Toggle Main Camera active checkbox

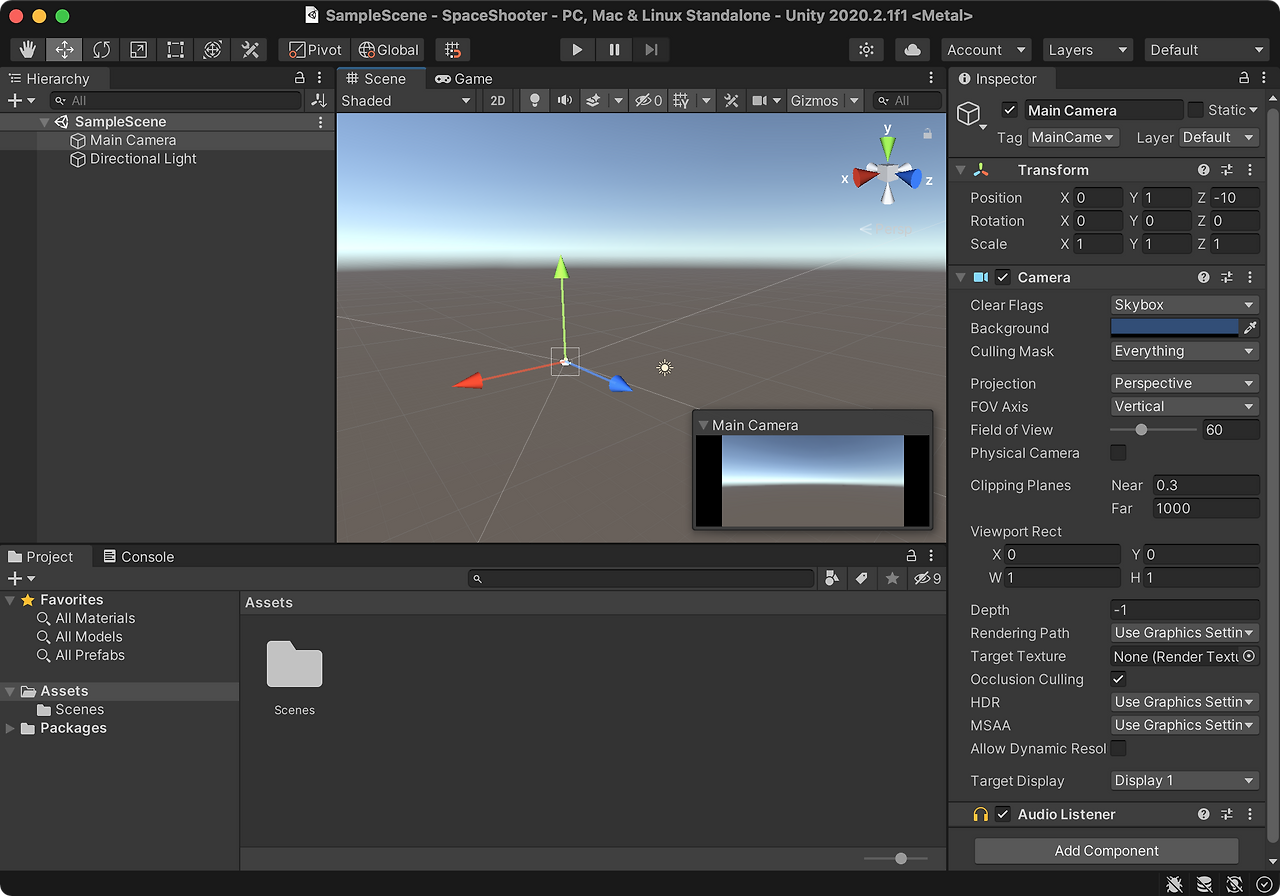(1010, 110)
